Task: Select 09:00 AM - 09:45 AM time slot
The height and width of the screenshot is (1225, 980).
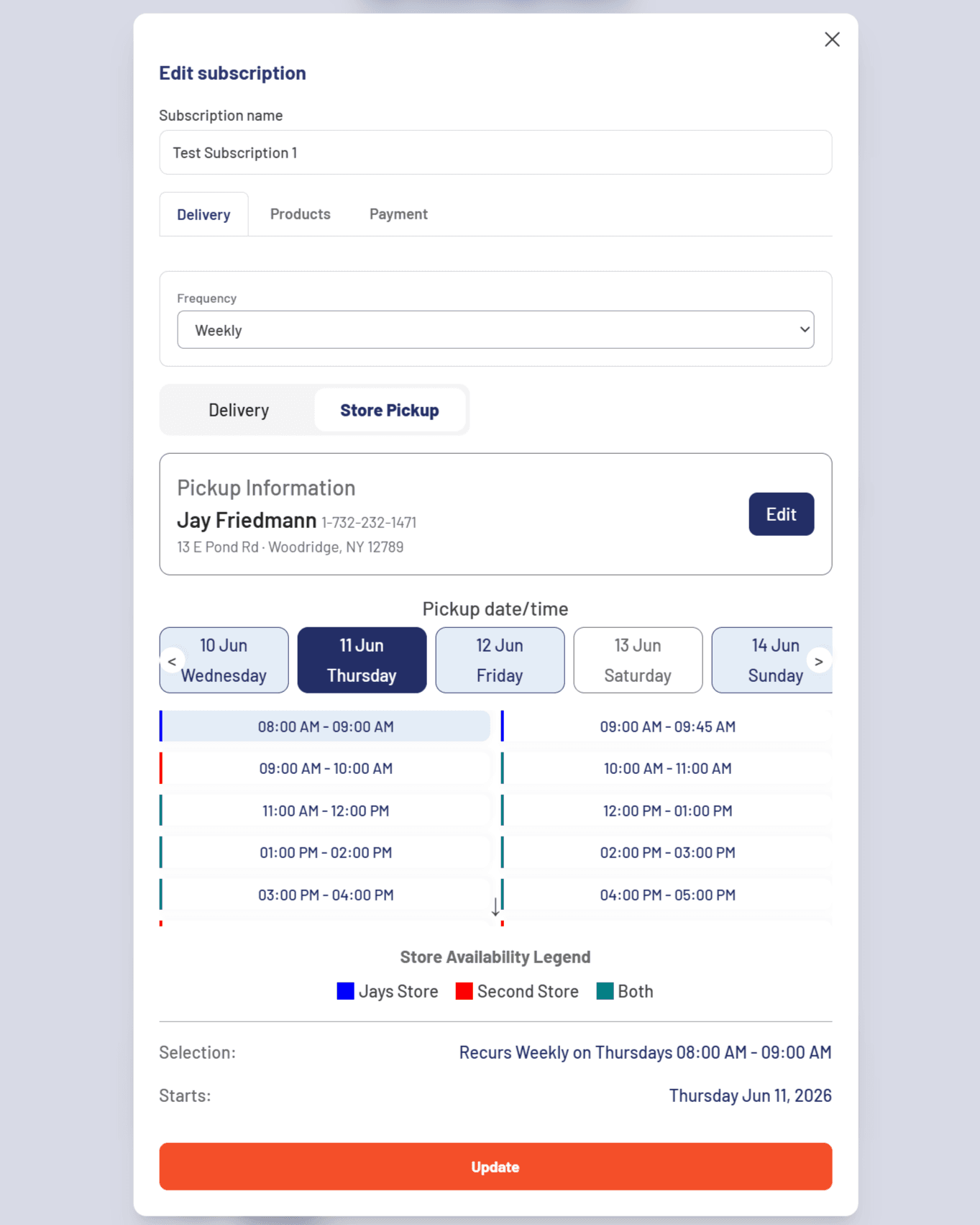Action: click(667, 727)
